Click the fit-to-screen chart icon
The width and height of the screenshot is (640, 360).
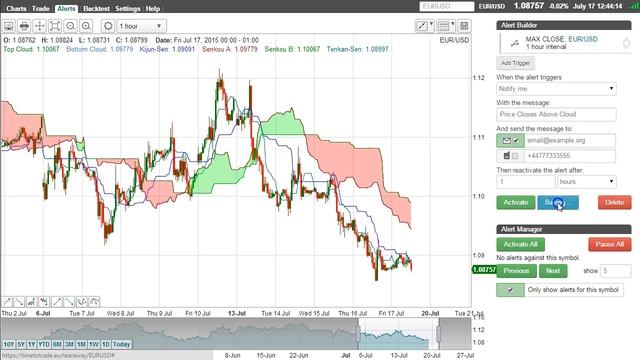tap(55, 26)
